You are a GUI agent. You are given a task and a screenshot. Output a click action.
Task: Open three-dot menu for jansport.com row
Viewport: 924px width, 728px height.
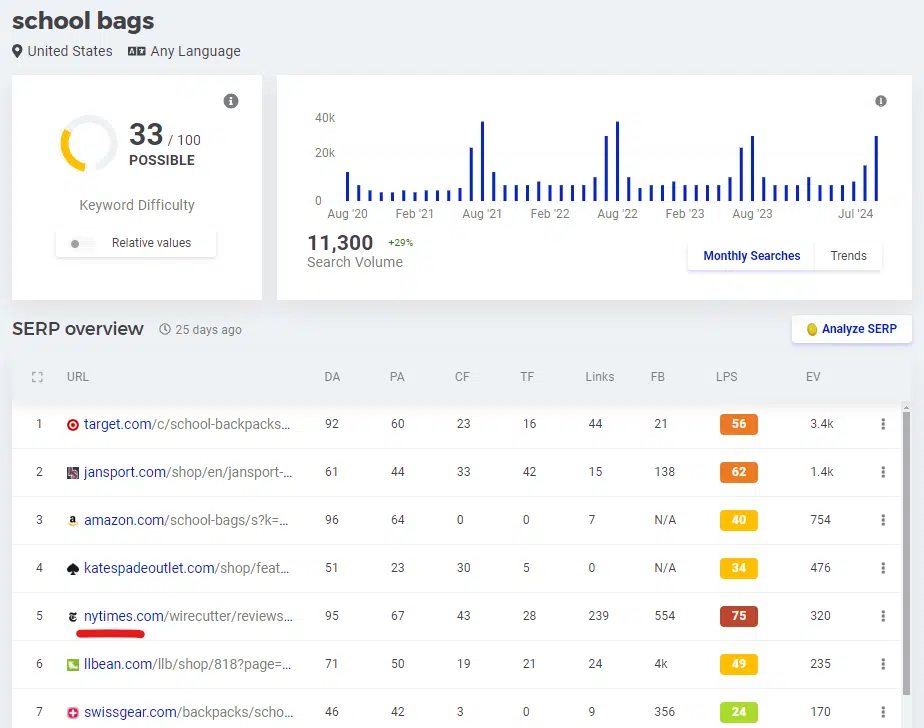point(883,472)
